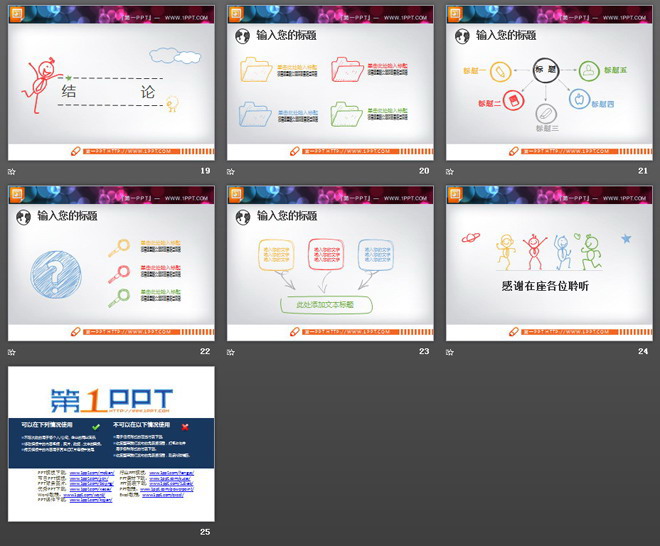Click the green '此处添加文本标题' box in slide 23
Image resolution: width=660 pixels, height=546 pixels.
(x=326, y=305)
